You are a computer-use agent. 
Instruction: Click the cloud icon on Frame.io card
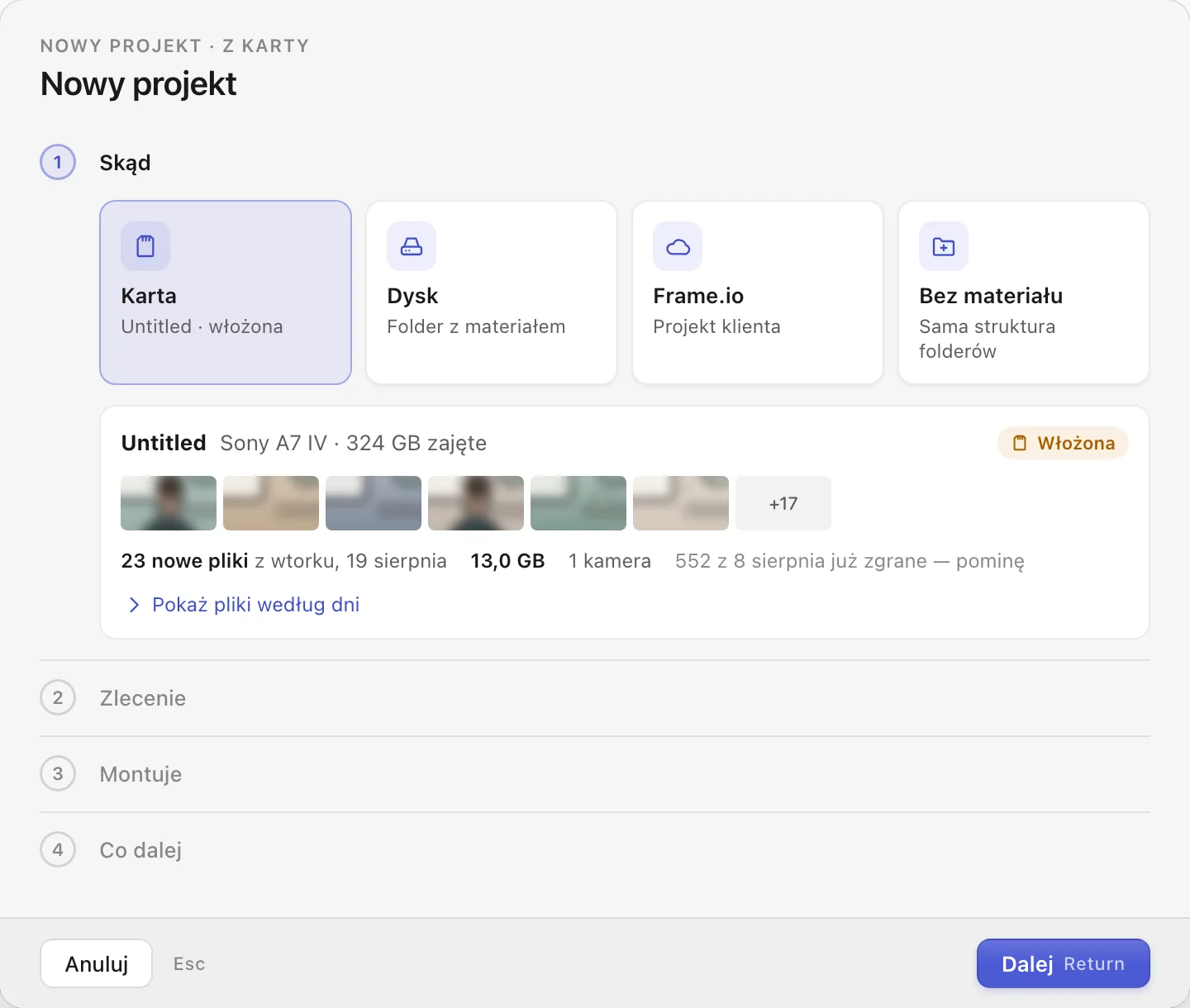point(678,246)
